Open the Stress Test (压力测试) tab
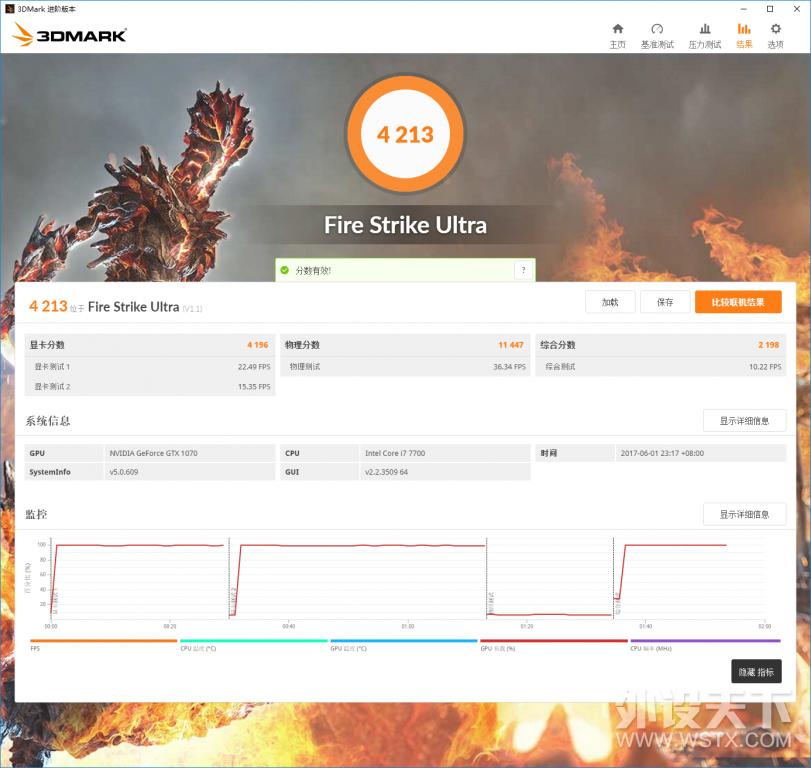 coord(704,36)
